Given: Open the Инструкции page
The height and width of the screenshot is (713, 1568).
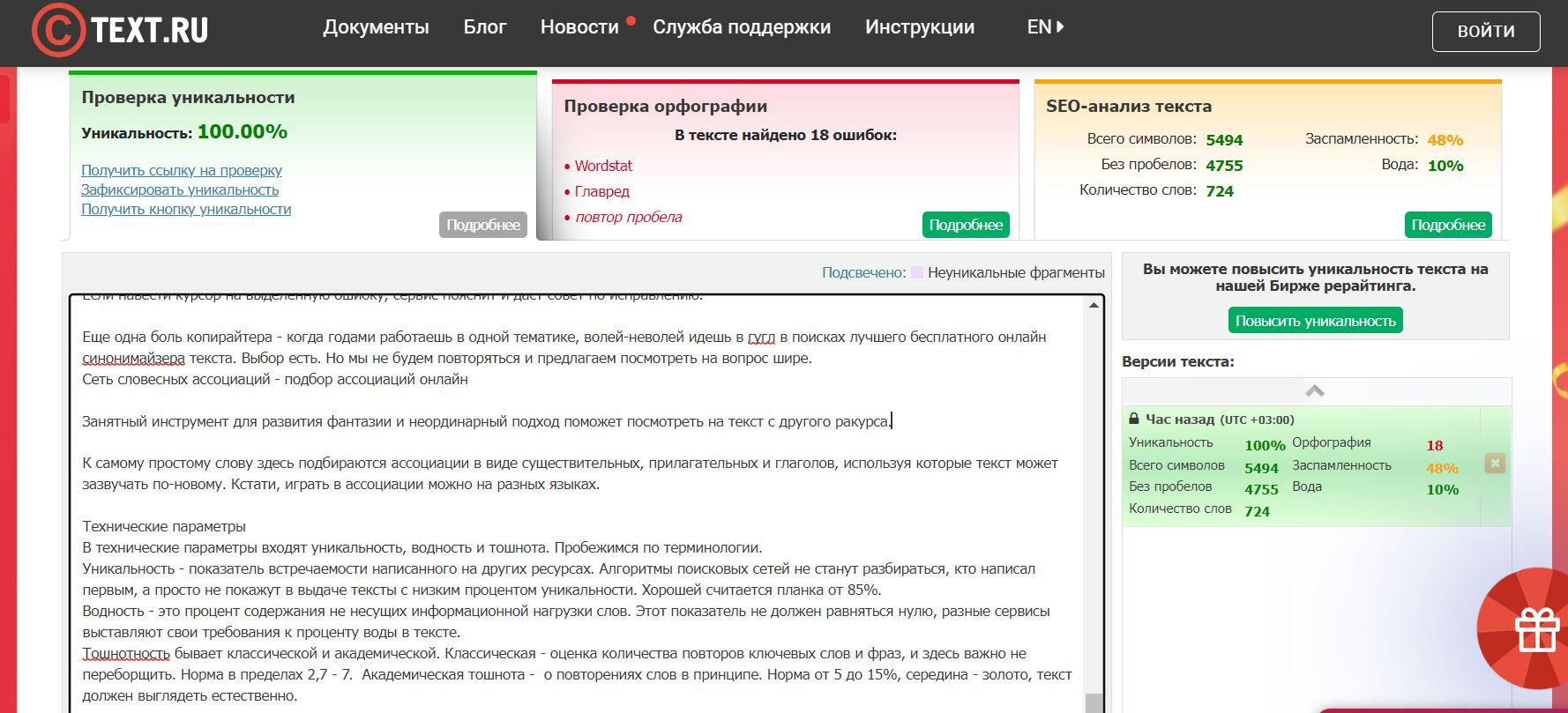Looking at the screenshot, I should click(x=920, y=27).
